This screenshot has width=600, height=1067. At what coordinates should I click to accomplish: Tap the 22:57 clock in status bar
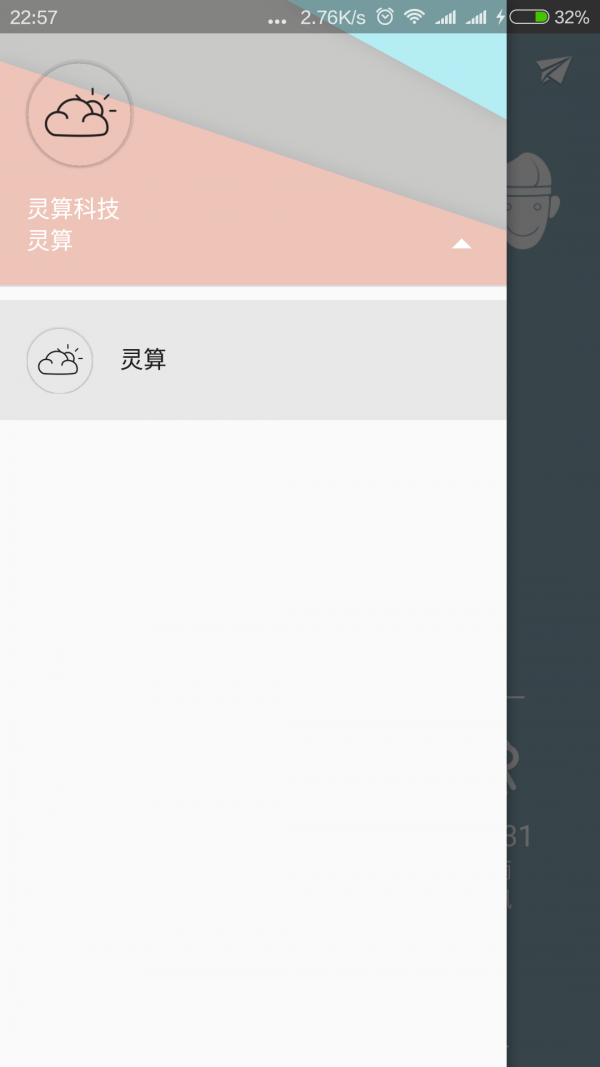click(33, 17)
